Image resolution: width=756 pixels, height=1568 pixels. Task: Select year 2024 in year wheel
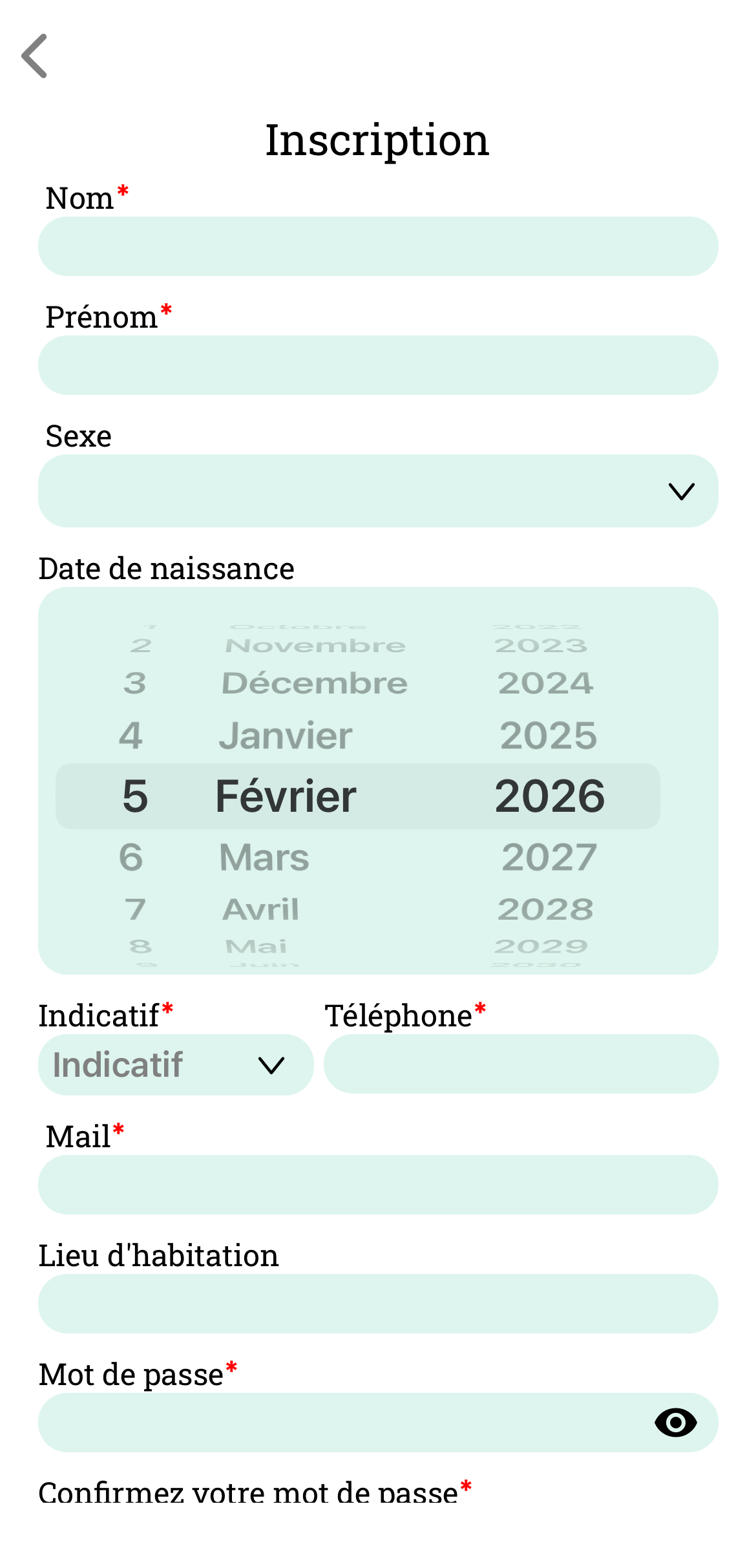545,683
